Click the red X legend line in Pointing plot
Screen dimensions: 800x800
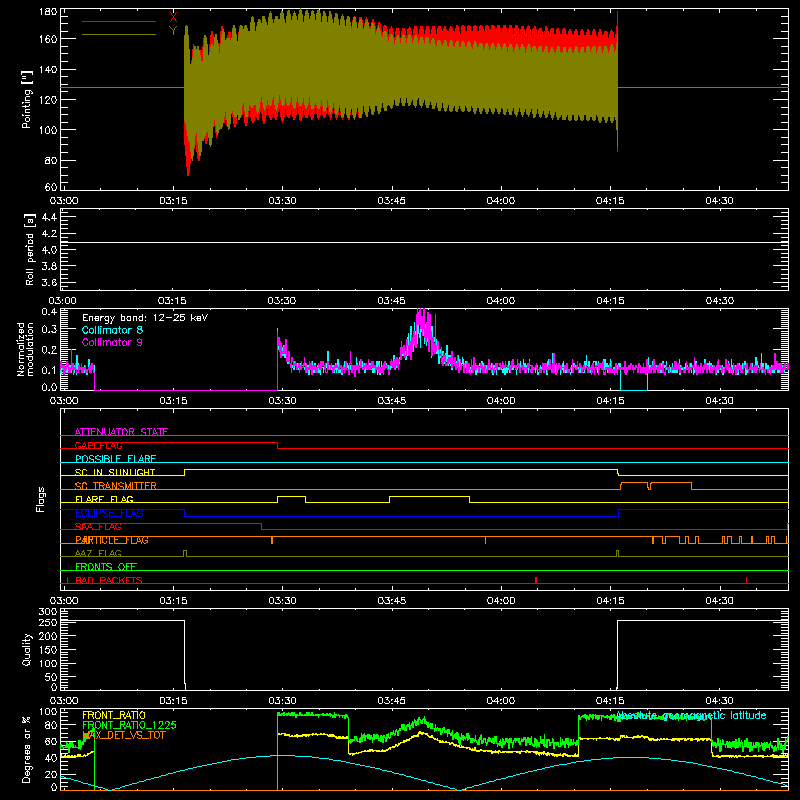pyautogui.click(x=119, y=21)
